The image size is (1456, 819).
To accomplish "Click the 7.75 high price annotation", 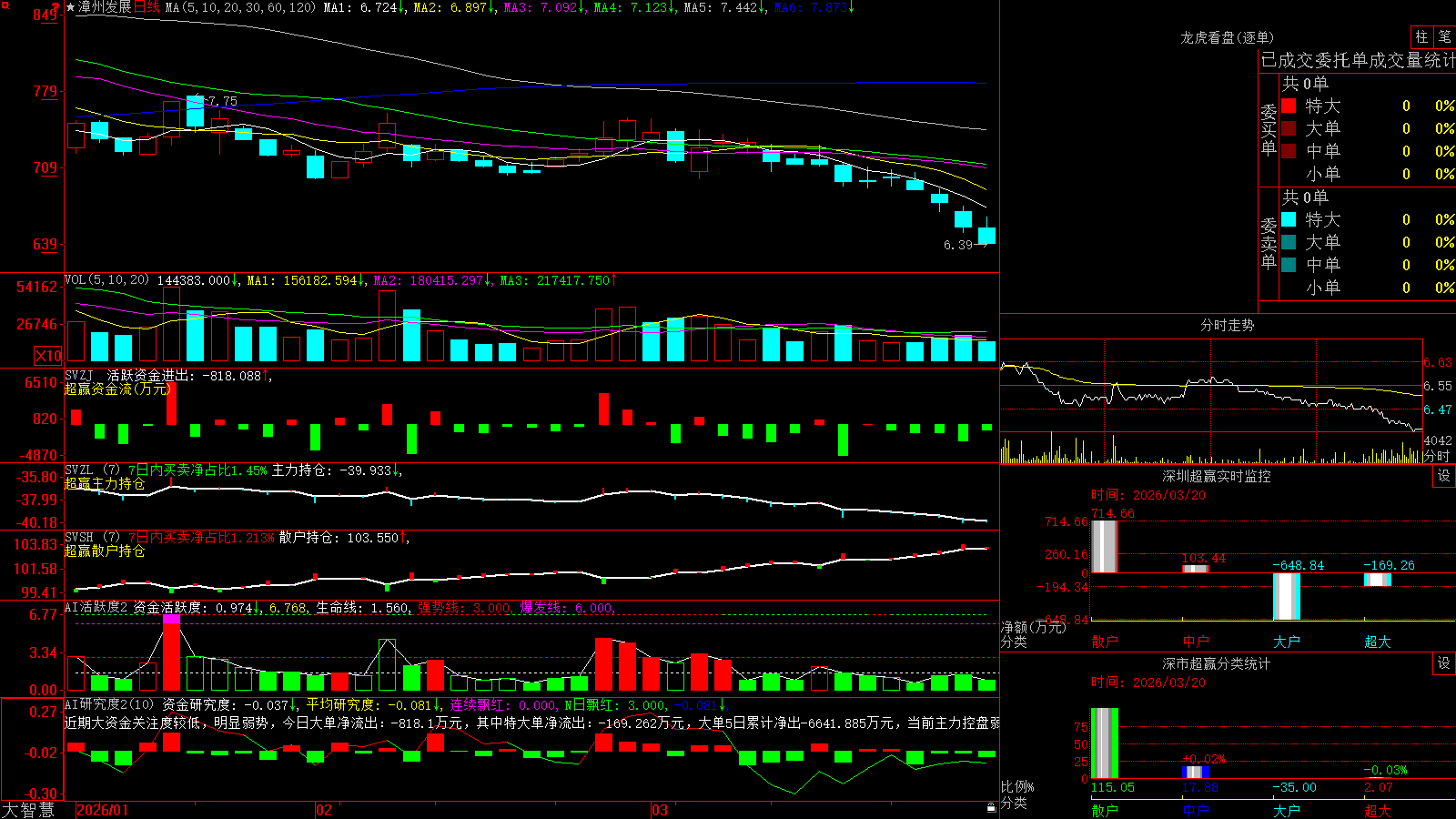I will tap(223, 101).
